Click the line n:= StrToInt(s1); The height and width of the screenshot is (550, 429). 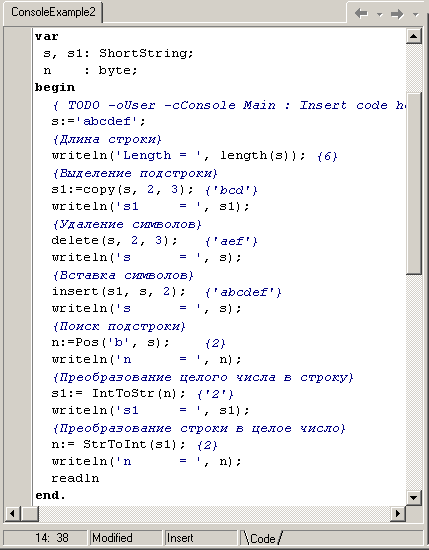[119, 445]
